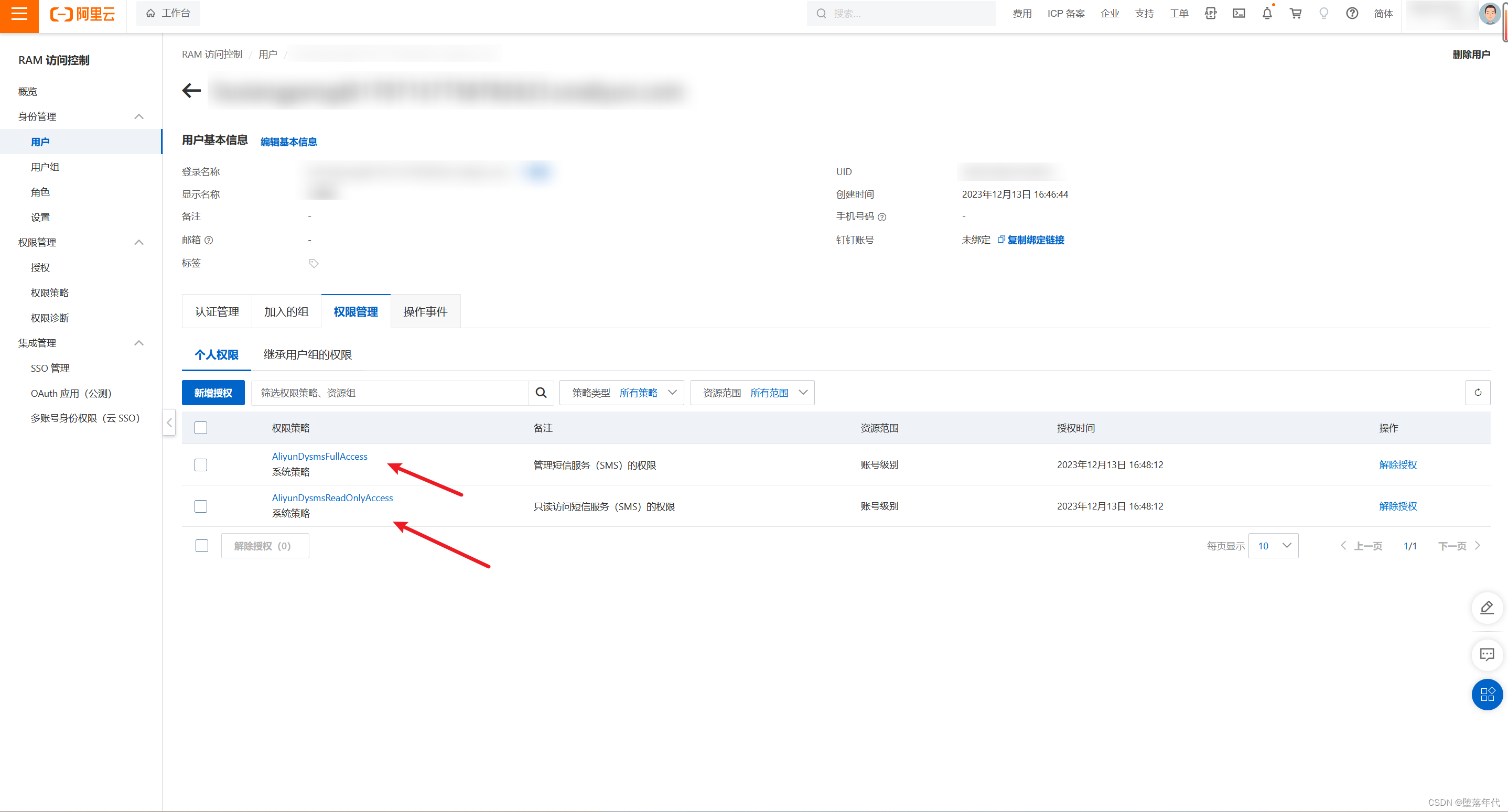
Task: Open the API debugging icon in top bar
Action: point(1211,14)
